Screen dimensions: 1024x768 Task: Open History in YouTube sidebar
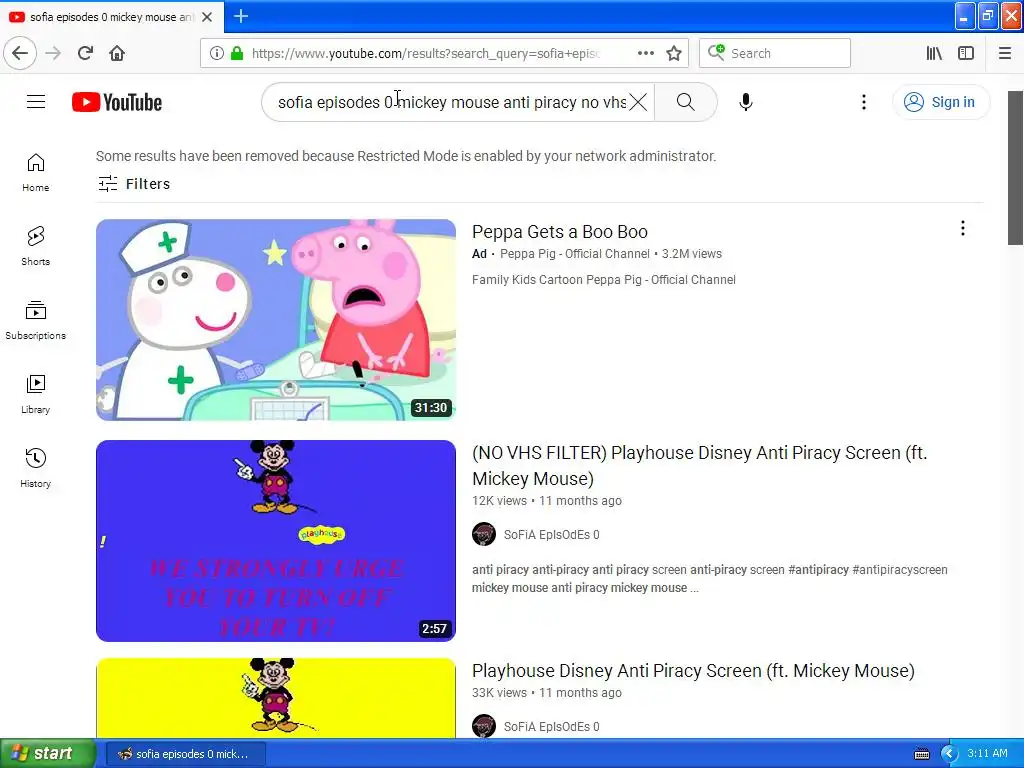(35, 468)
